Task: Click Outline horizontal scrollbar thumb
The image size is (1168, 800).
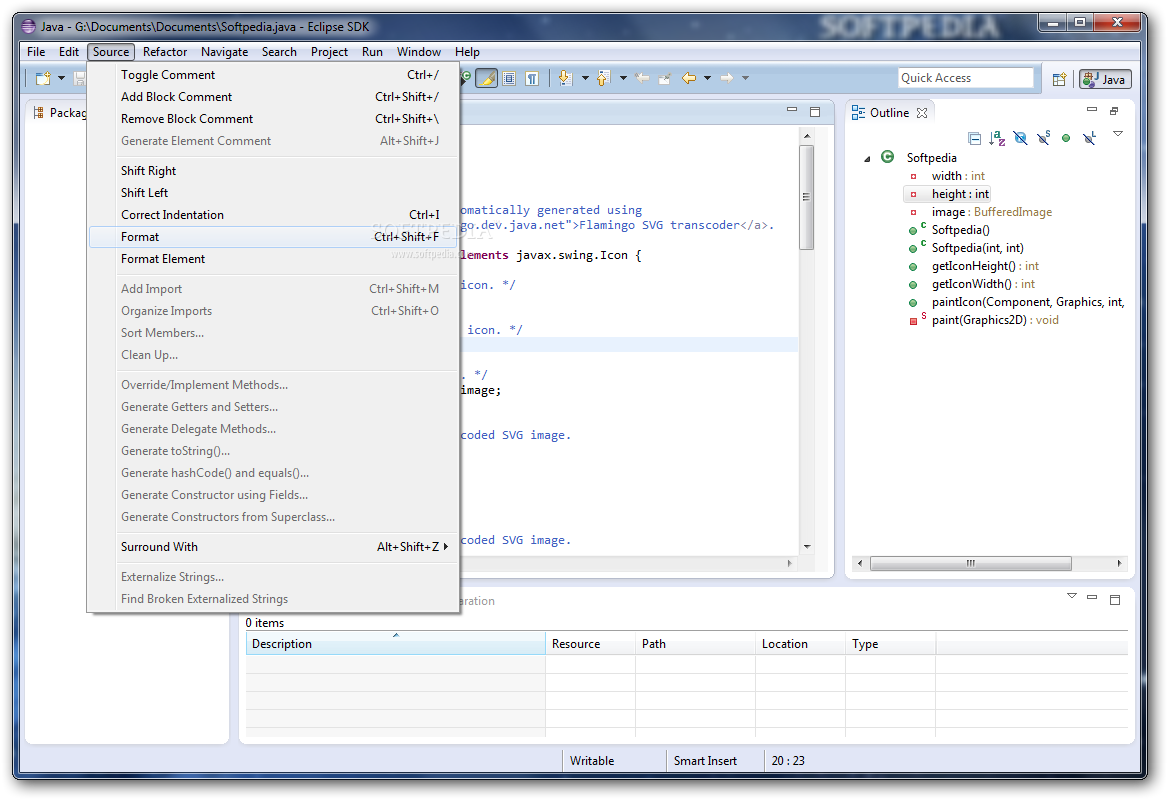Action: pyautogui.click(x=971, y=564)
